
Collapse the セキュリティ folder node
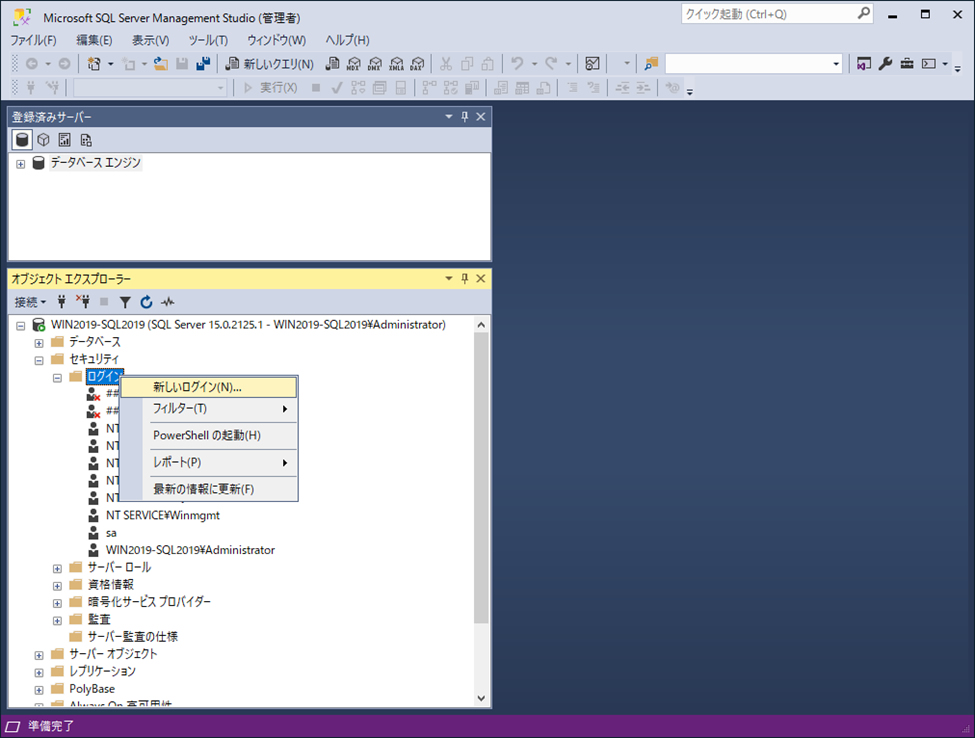click(x=40, y=359)
